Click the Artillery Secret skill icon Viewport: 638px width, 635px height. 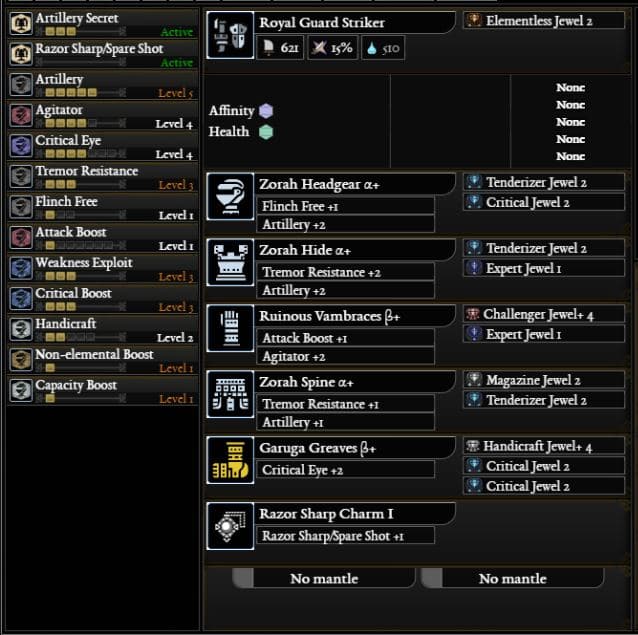[x=21, y=23]
